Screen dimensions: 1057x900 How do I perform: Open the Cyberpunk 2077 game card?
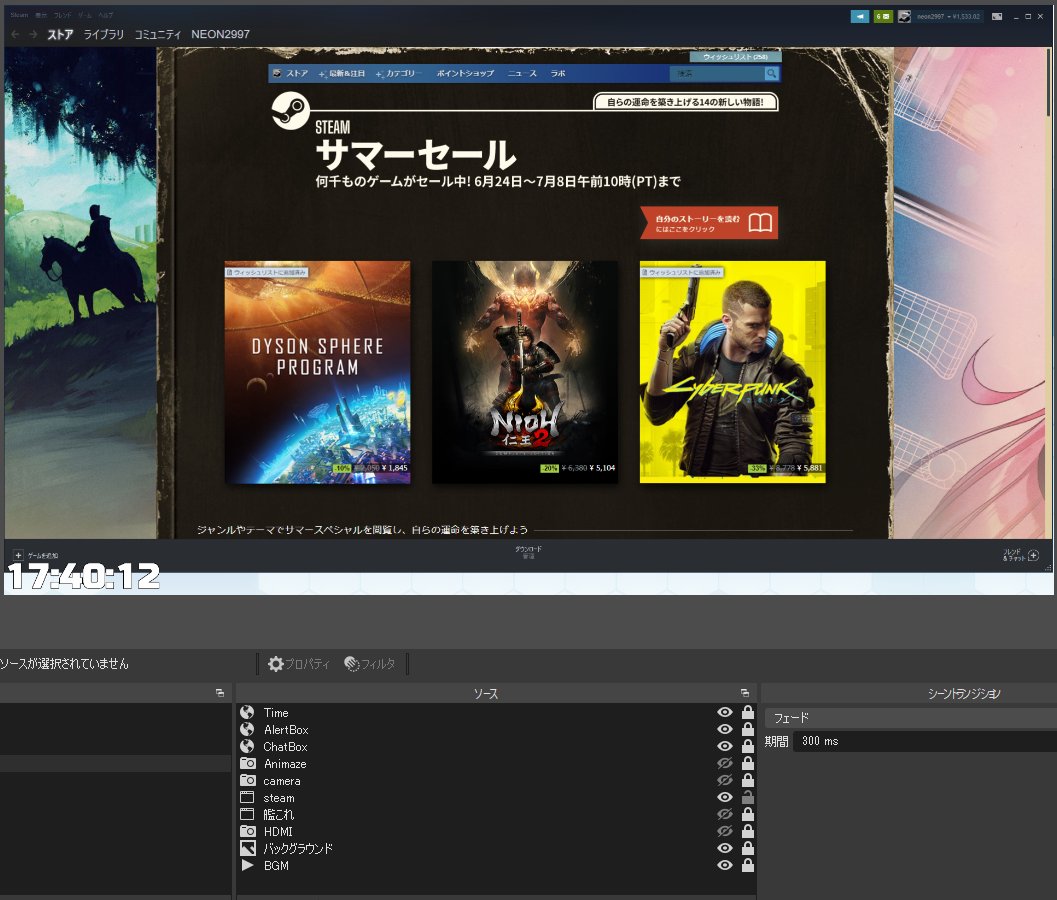coord(733,372)
